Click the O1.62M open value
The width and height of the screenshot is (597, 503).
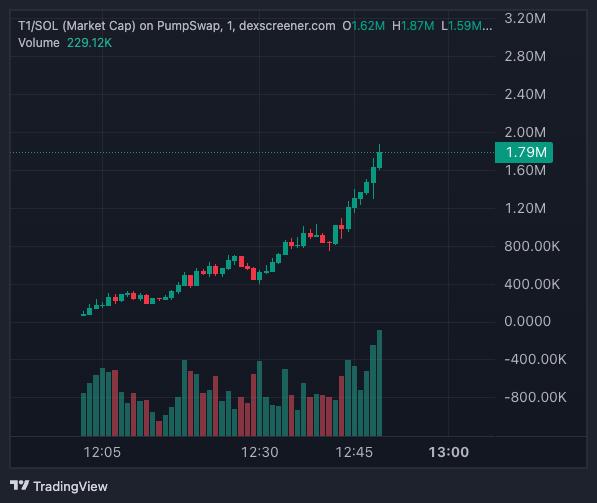click(364, 26)
